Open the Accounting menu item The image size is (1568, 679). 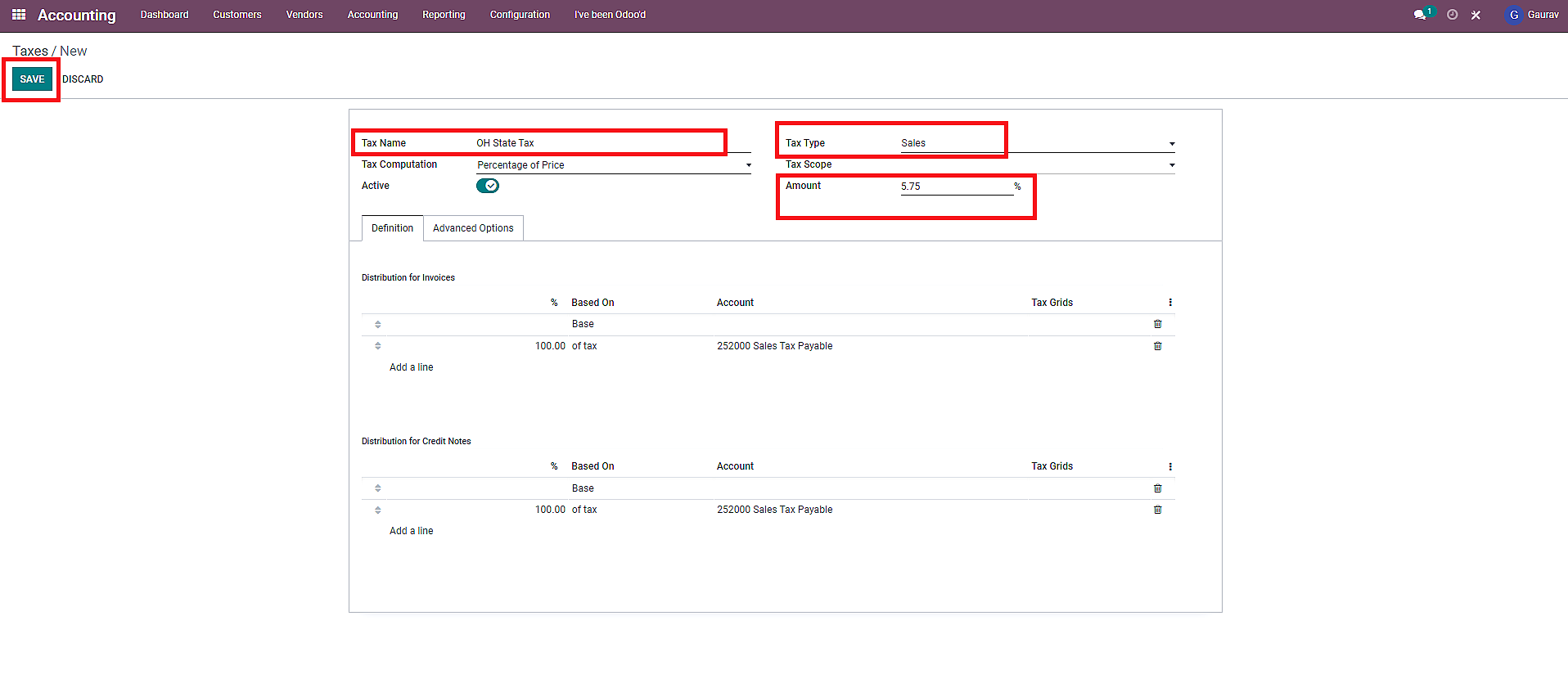pyautogui.click(x=372, y=15)
